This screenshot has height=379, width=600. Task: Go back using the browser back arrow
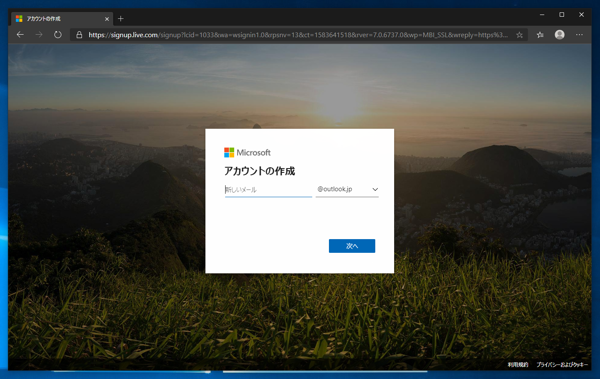click(20, 35)
